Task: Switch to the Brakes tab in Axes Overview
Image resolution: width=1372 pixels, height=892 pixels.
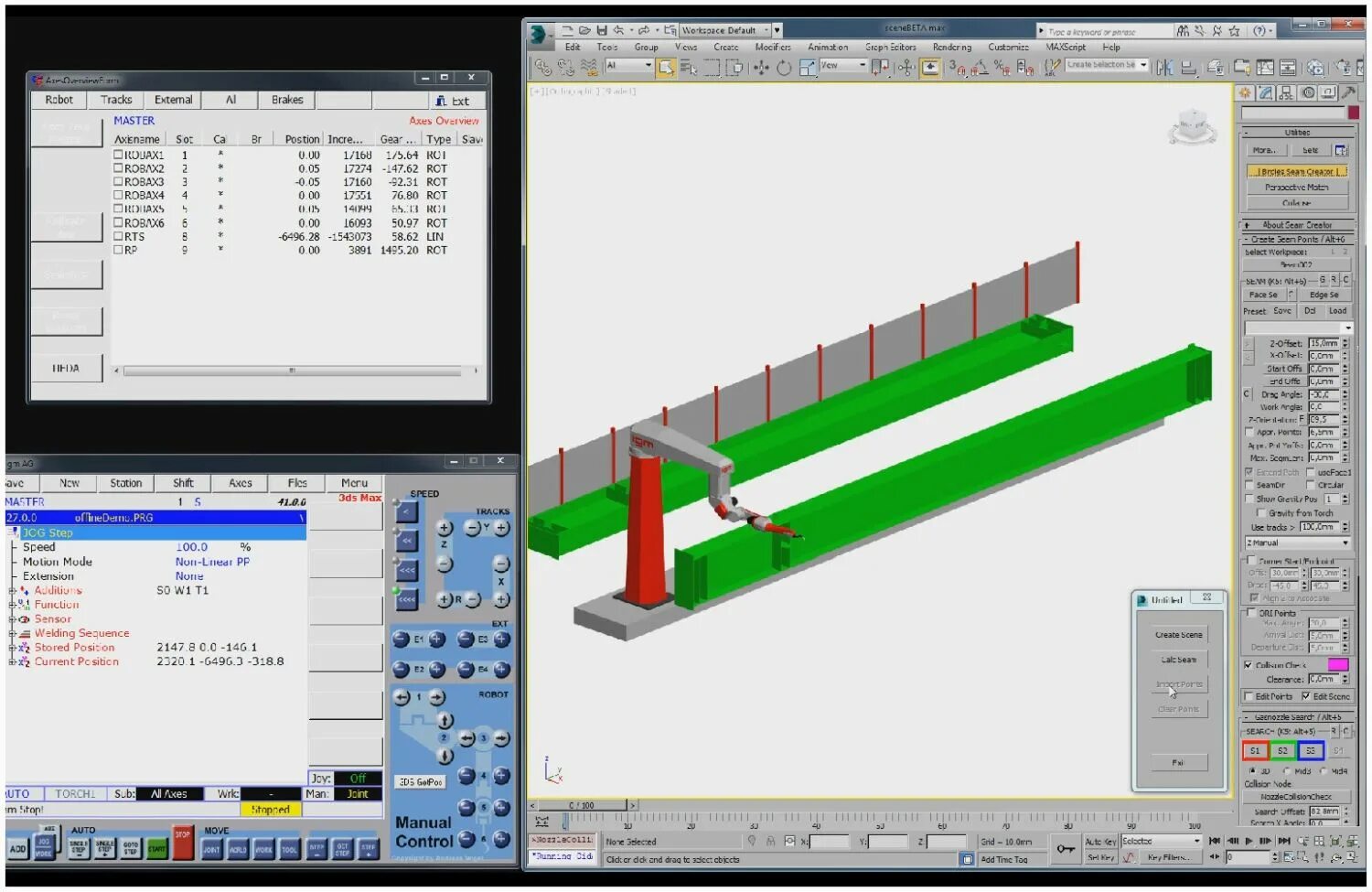Action: [287, 100]
